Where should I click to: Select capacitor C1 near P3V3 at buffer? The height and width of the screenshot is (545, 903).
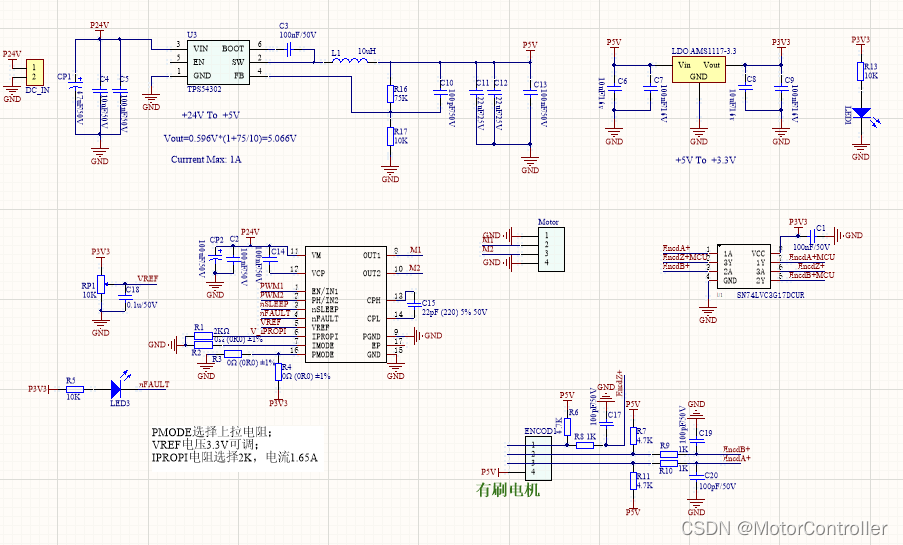click(x=815, y=235)
